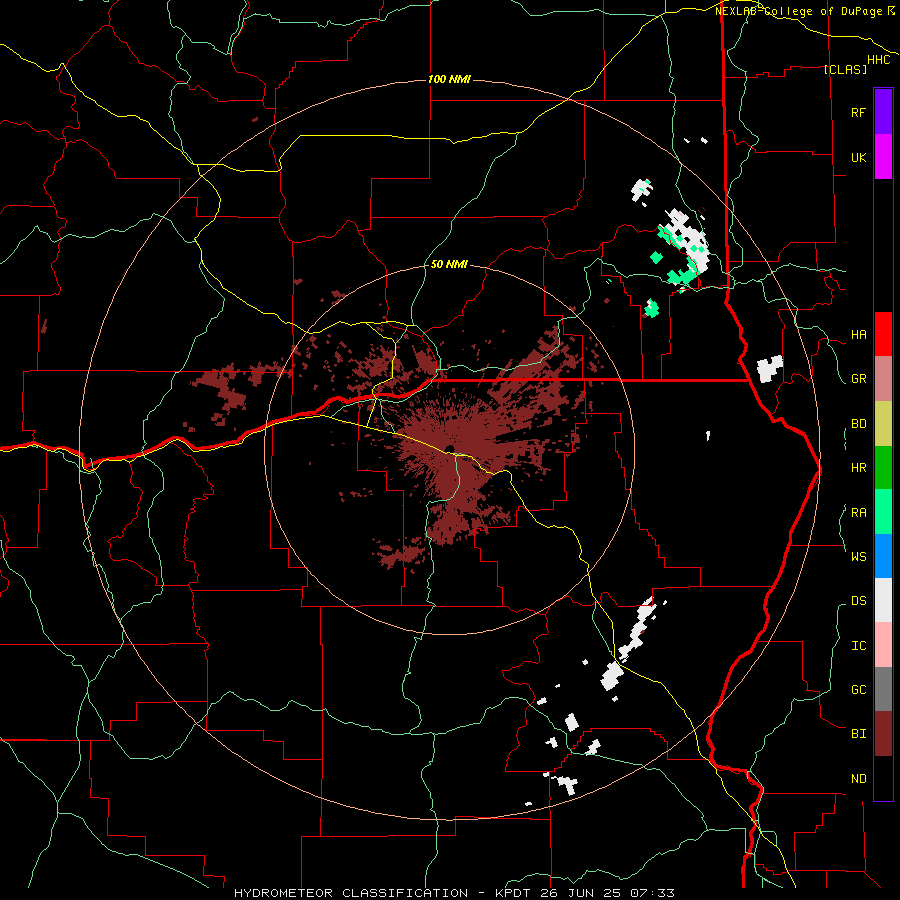
Task: Click the UK magenta legend swatch
Action: 883,157
